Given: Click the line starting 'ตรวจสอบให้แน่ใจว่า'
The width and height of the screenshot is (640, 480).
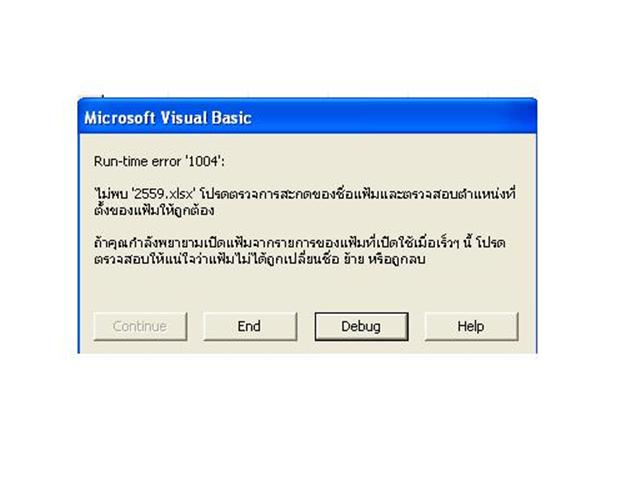Looking at the screenshot, I should (x=260, y=260).
